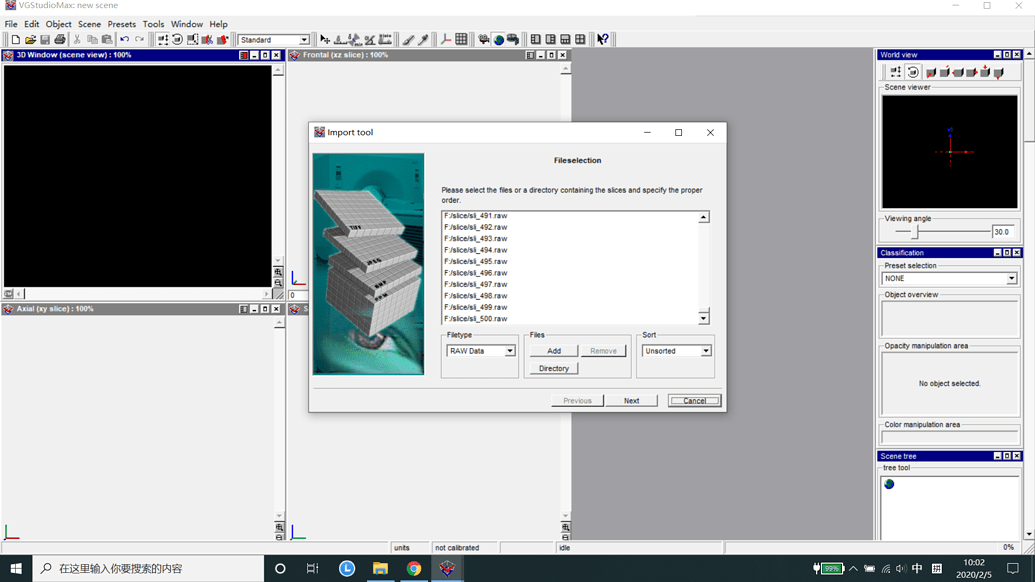Click the Undo arrow in the toolbar

coord(125,40)
